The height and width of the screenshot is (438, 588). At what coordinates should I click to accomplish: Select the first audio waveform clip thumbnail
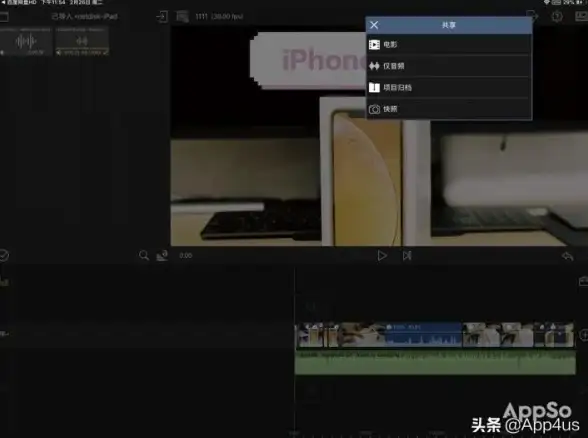[26, 41]
